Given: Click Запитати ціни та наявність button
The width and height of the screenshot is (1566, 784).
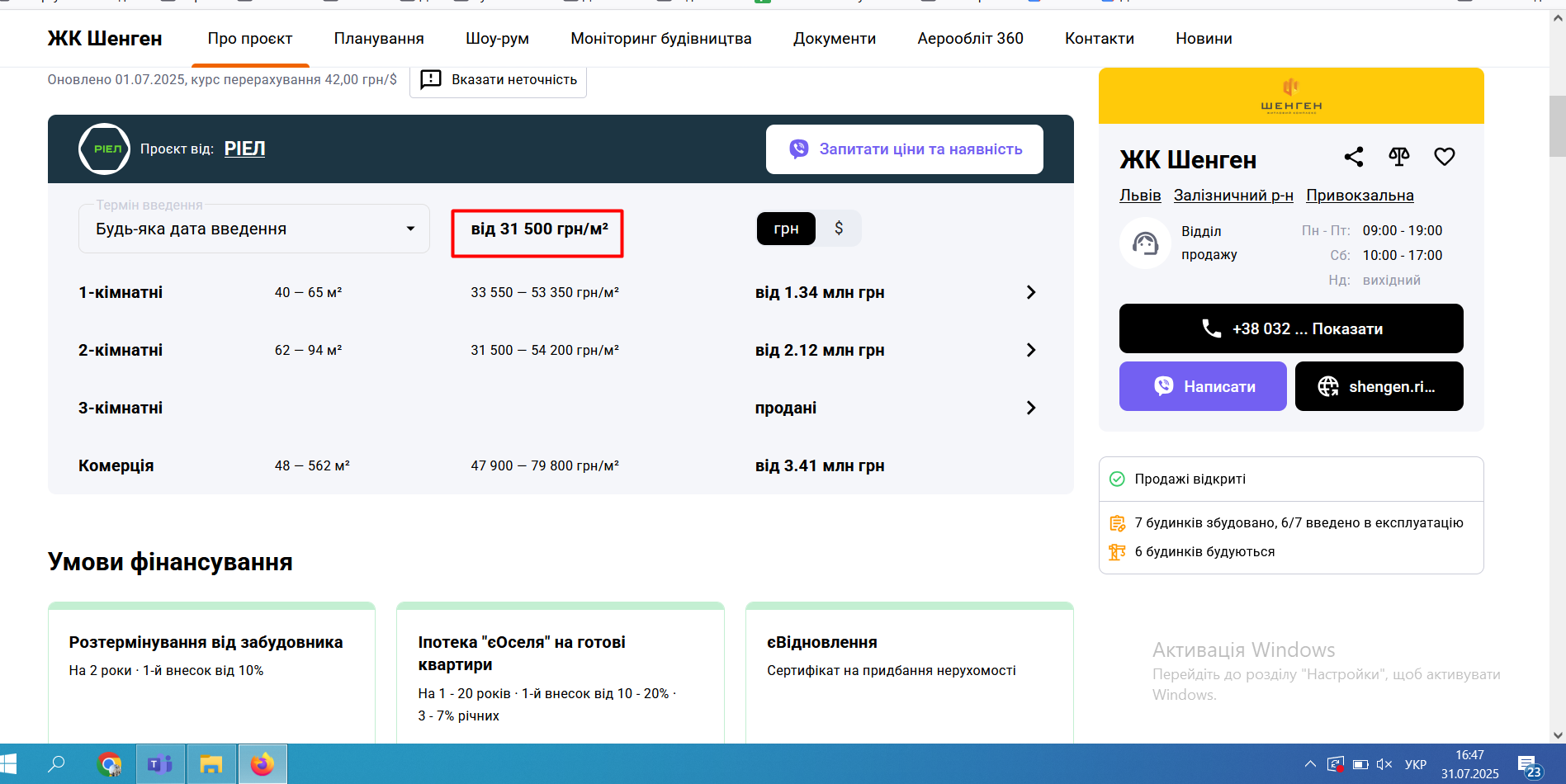Looking at the screenshot, I should pos(905,149).
